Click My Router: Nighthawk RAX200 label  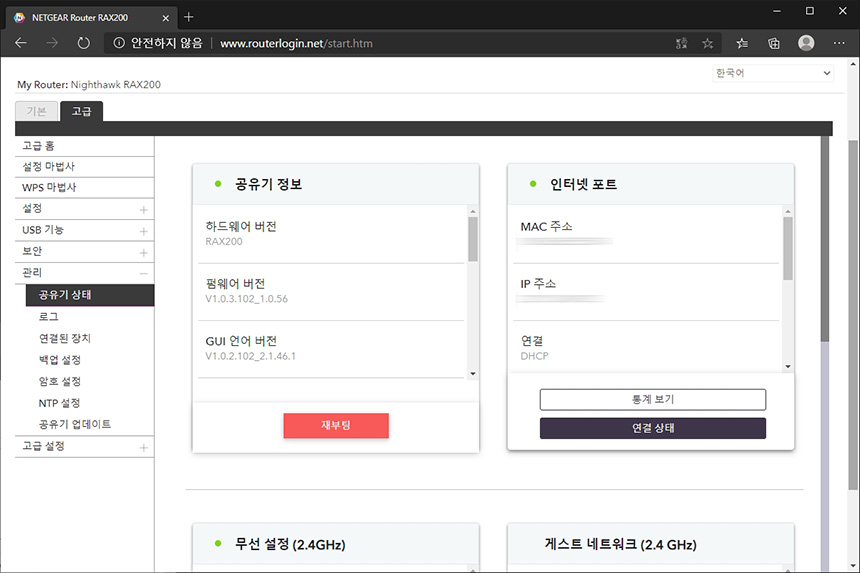point(89,84)
